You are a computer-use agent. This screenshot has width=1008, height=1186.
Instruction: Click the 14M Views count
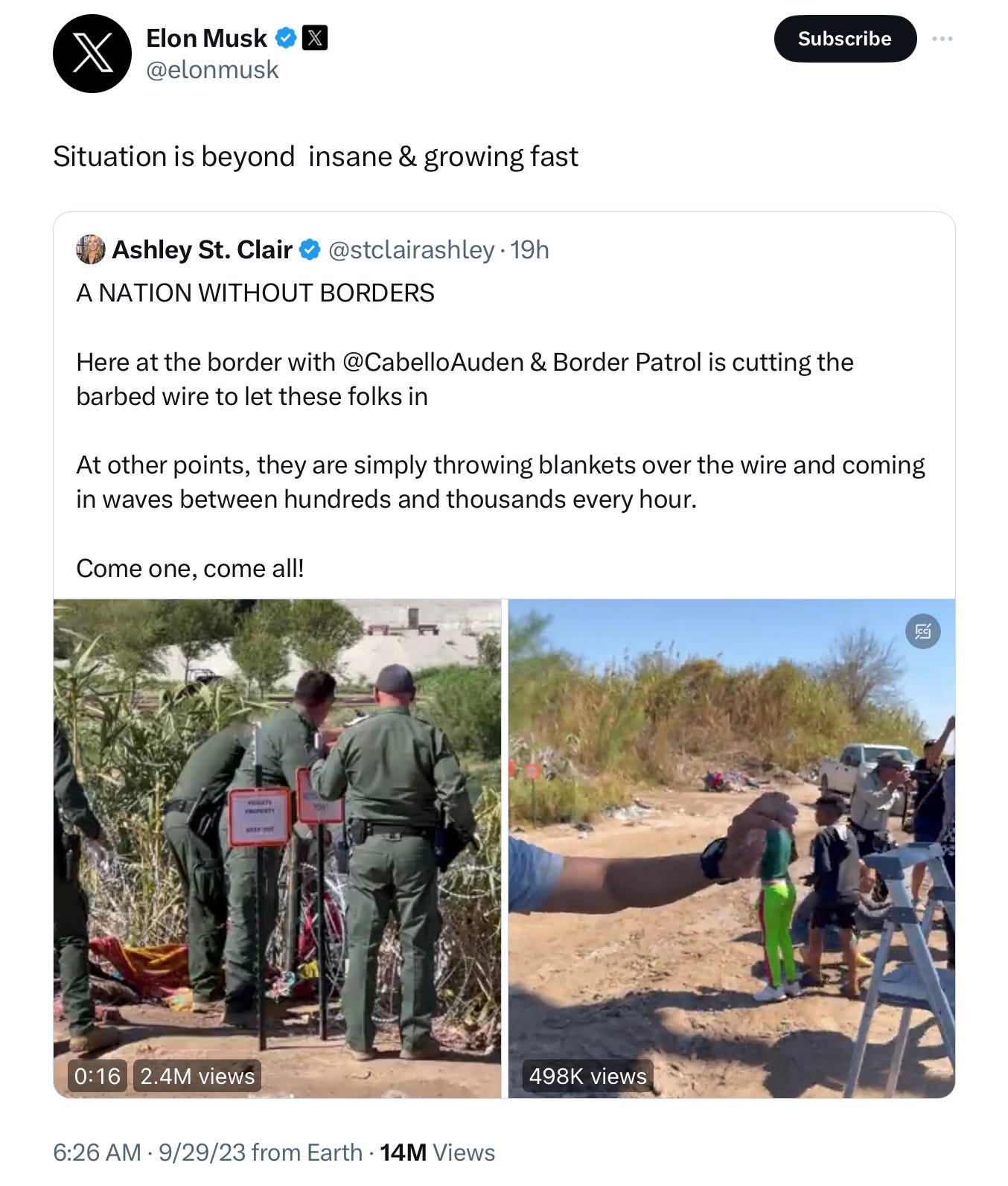(437, 1152)
